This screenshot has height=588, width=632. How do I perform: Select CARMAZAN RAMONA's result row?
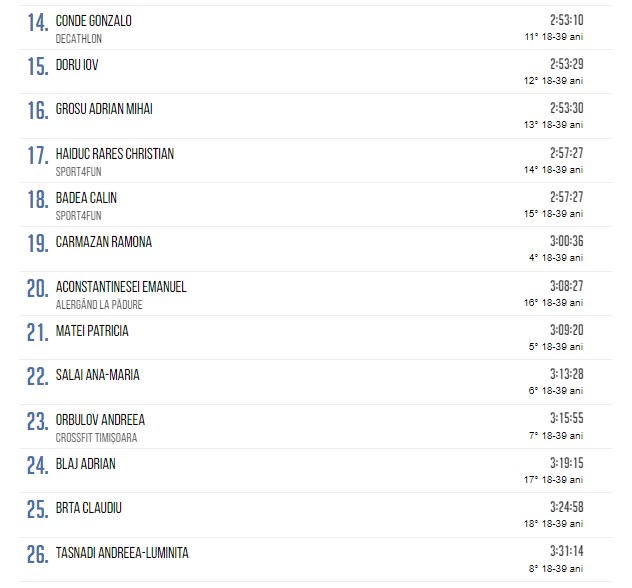(104, 242)
